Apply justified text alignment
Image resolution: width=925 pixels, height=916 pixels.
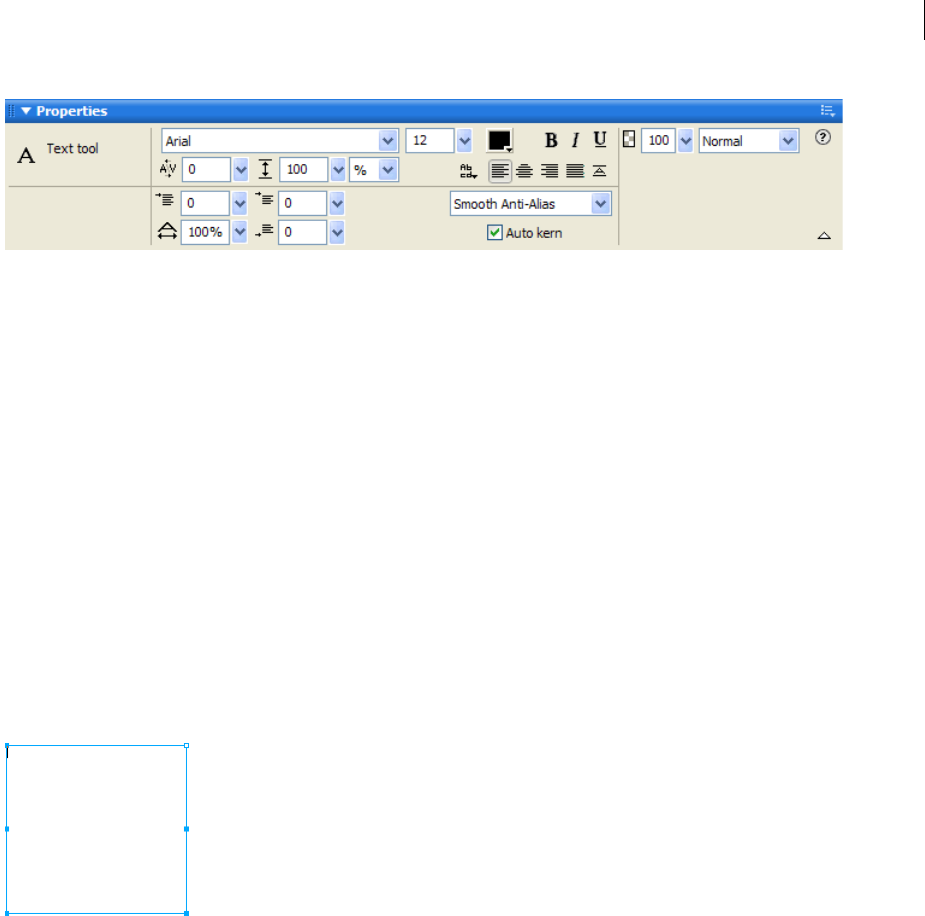click(x=575, y=171)
